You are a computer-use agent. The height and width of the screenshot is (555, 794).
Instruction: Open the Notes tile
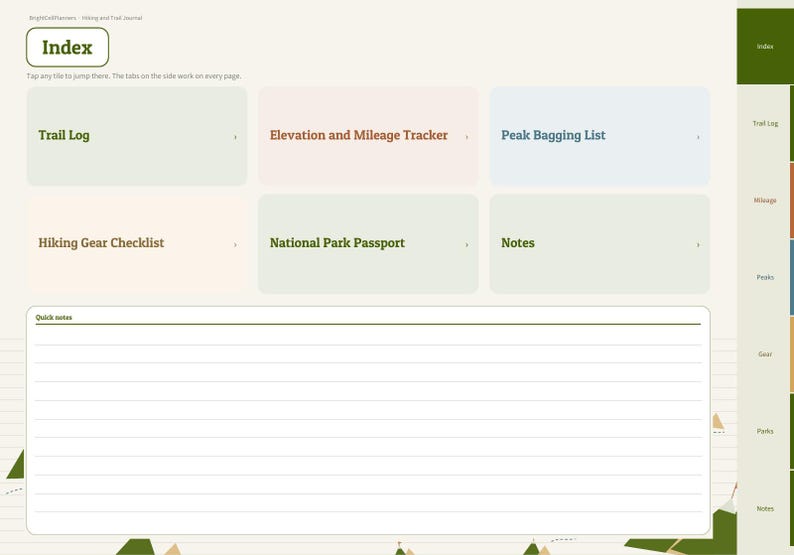(x=600, y=244)
